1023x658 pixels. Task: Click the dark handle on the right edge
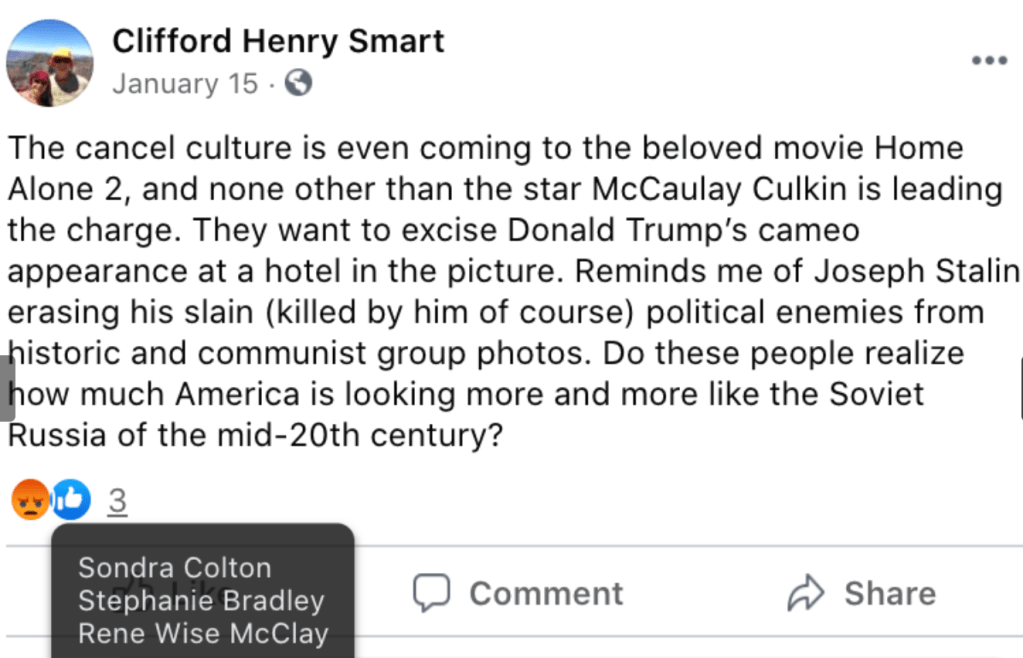point(1019,388)
